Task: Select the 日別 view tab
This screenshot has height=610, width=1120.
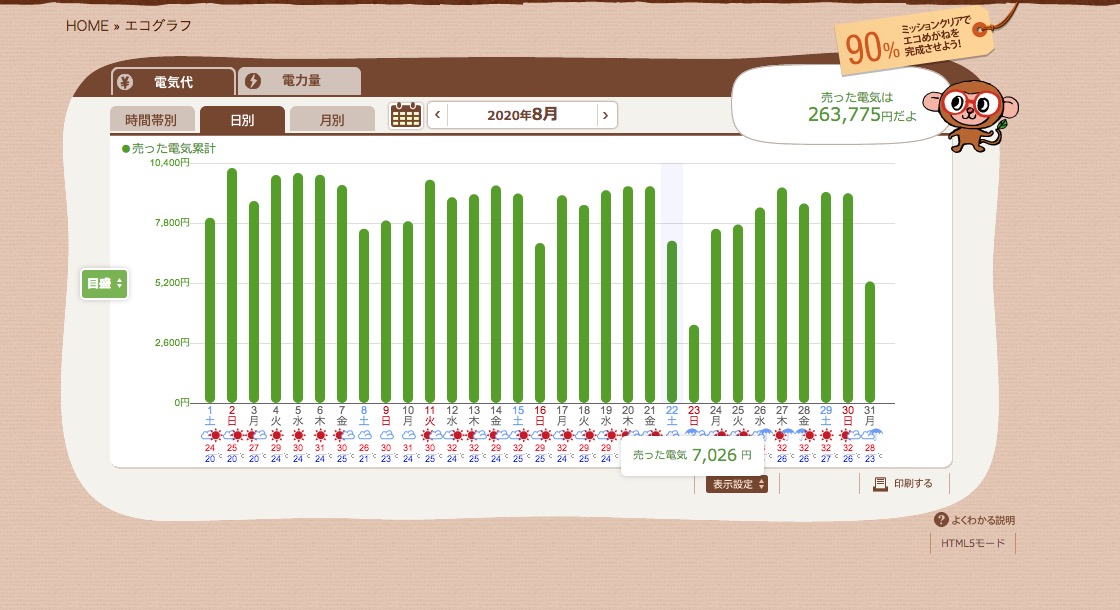Action: (242, 120)
